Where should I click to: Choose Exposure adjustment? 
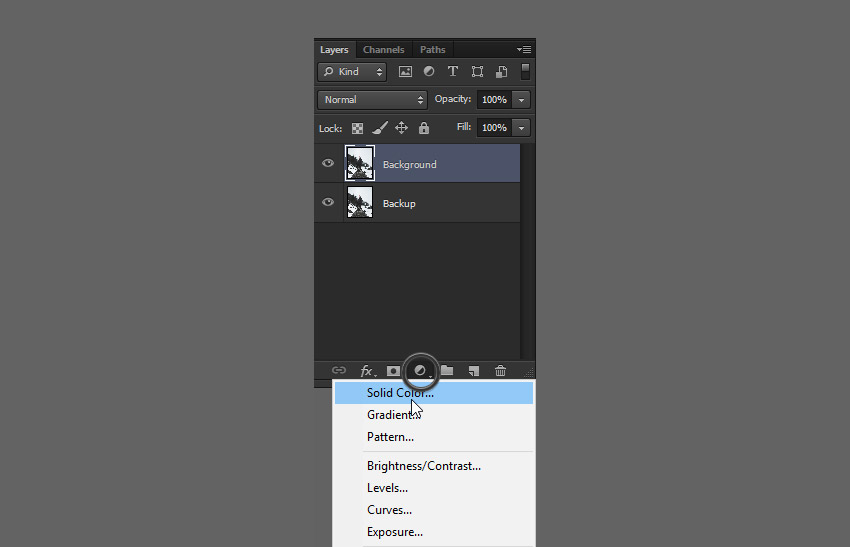pyautogui.click(x=434, y=532)
